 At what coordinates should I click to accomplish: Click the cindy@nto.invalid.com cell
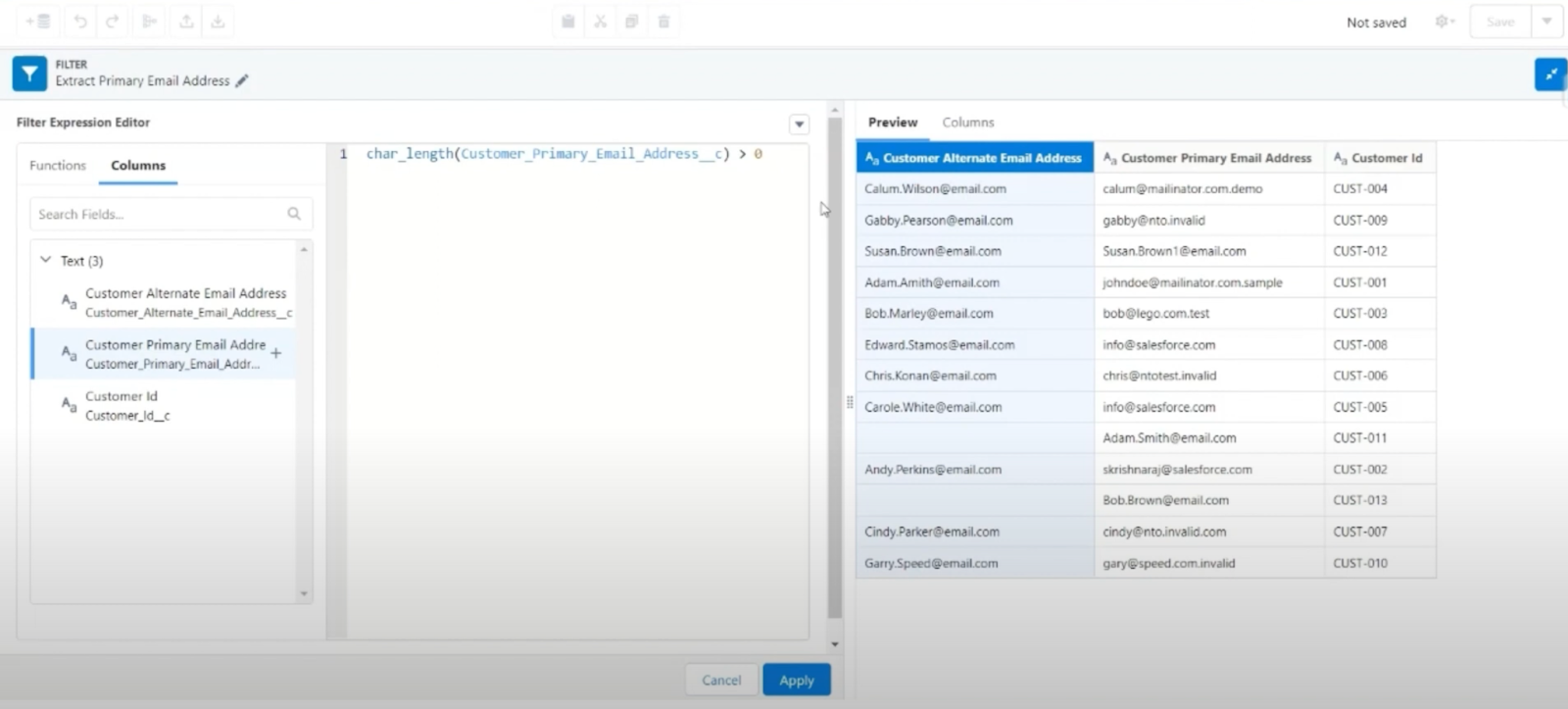click(1209, 532)
